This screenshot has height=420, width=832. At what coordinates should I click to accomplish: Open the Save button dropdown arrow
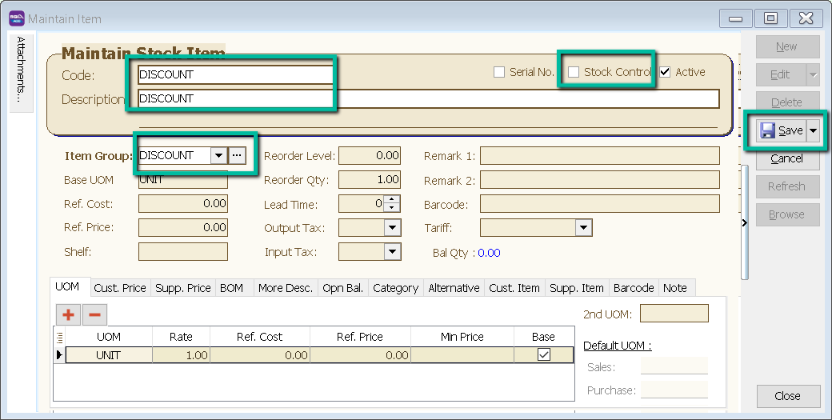pos(813,131)
